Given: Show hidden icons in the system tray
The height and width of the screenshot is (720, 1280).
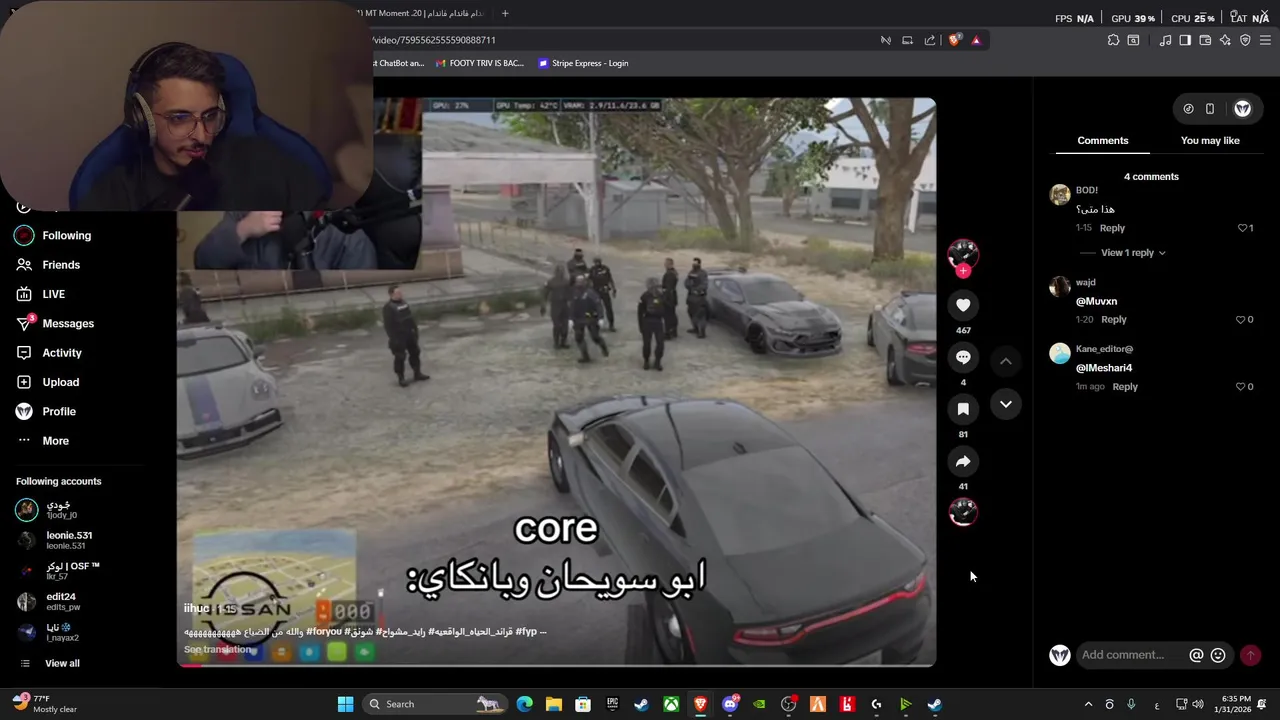Looking at the screenshot, I should 1089,704.
